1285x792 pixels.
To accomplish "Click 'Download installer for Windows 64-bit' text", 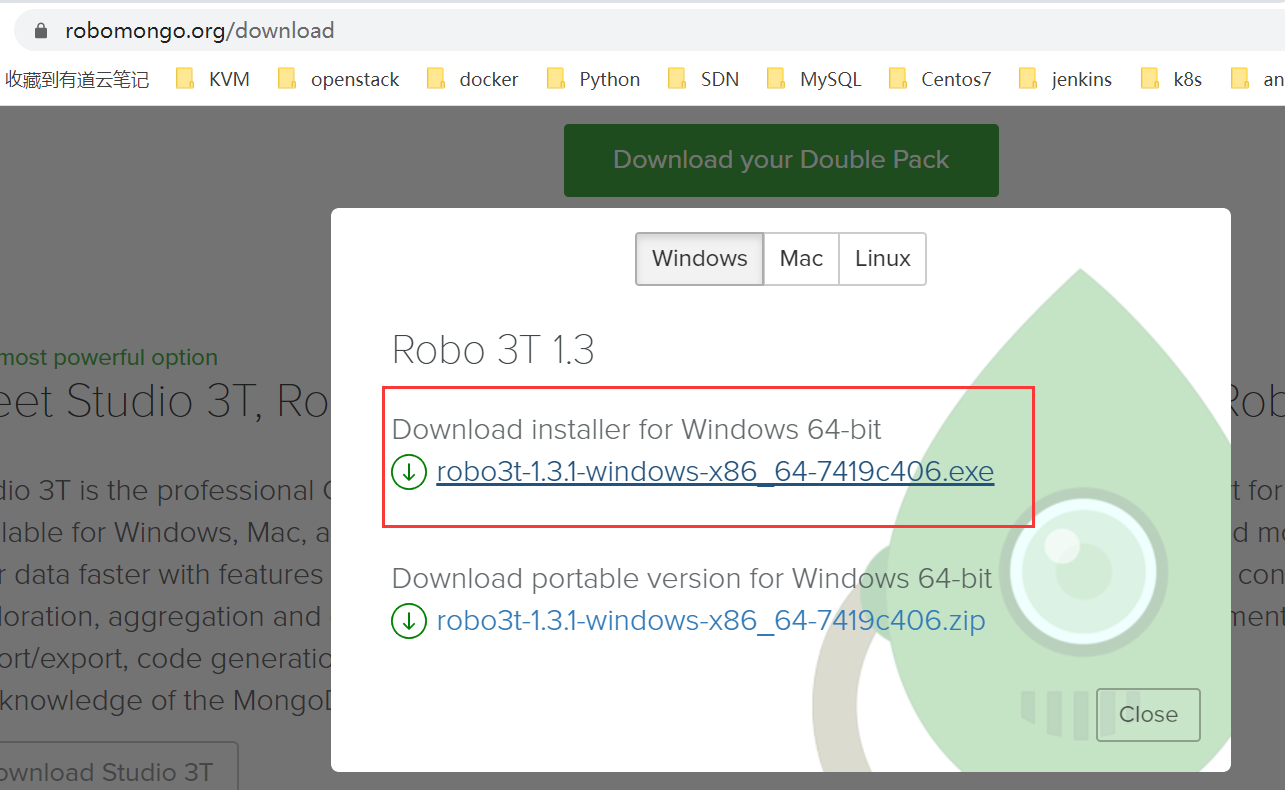I will point(637,430).
